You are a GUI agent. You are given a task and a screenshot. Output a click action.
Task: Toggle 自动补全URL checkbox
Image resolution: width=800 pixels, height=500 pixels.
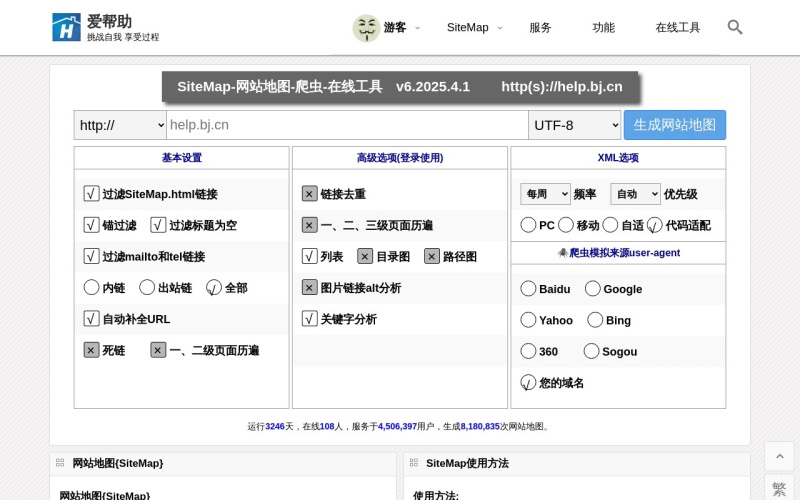[91, 319]
